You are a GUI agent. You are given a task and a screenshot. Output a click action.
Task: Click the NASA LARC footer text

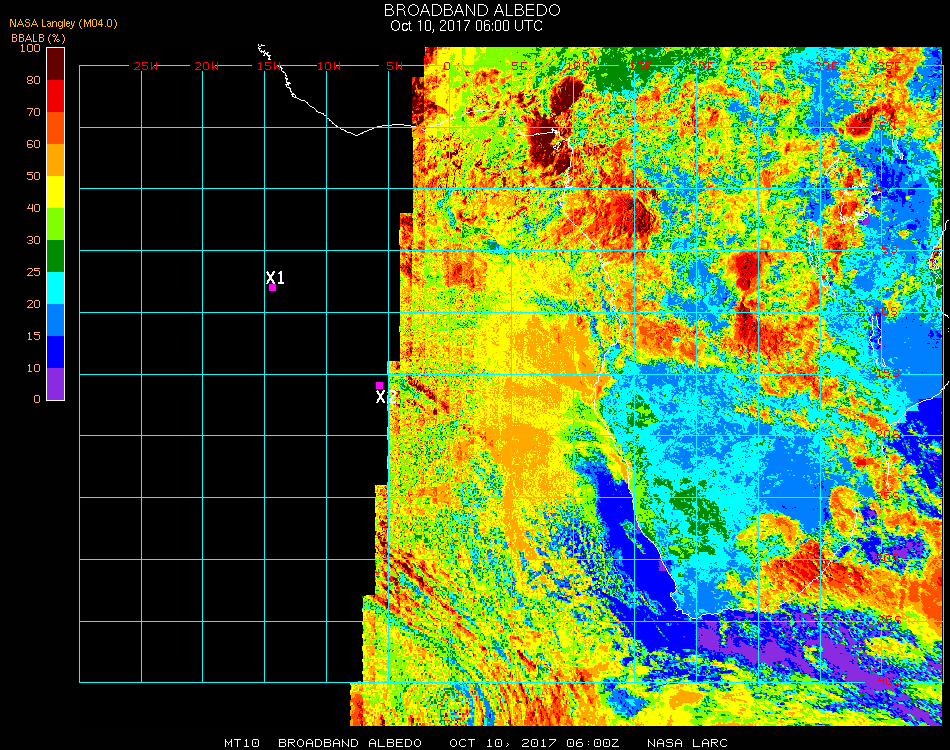[687, 743]
